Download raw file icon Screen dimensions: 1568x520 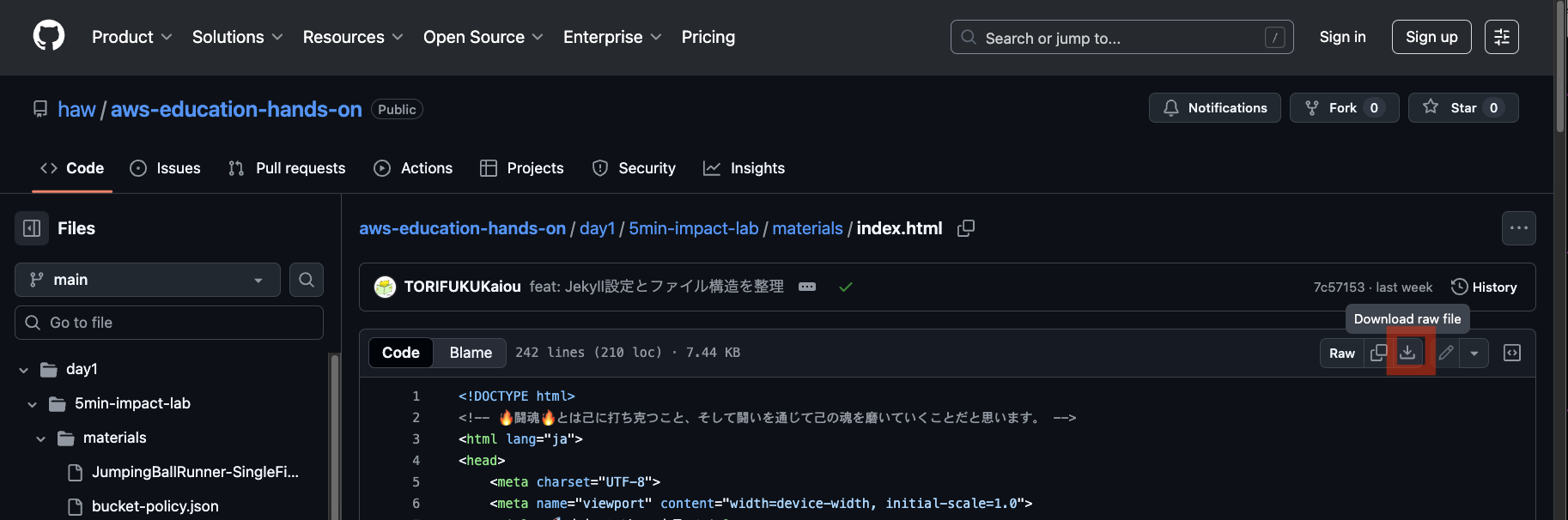tap(1407, 353)
